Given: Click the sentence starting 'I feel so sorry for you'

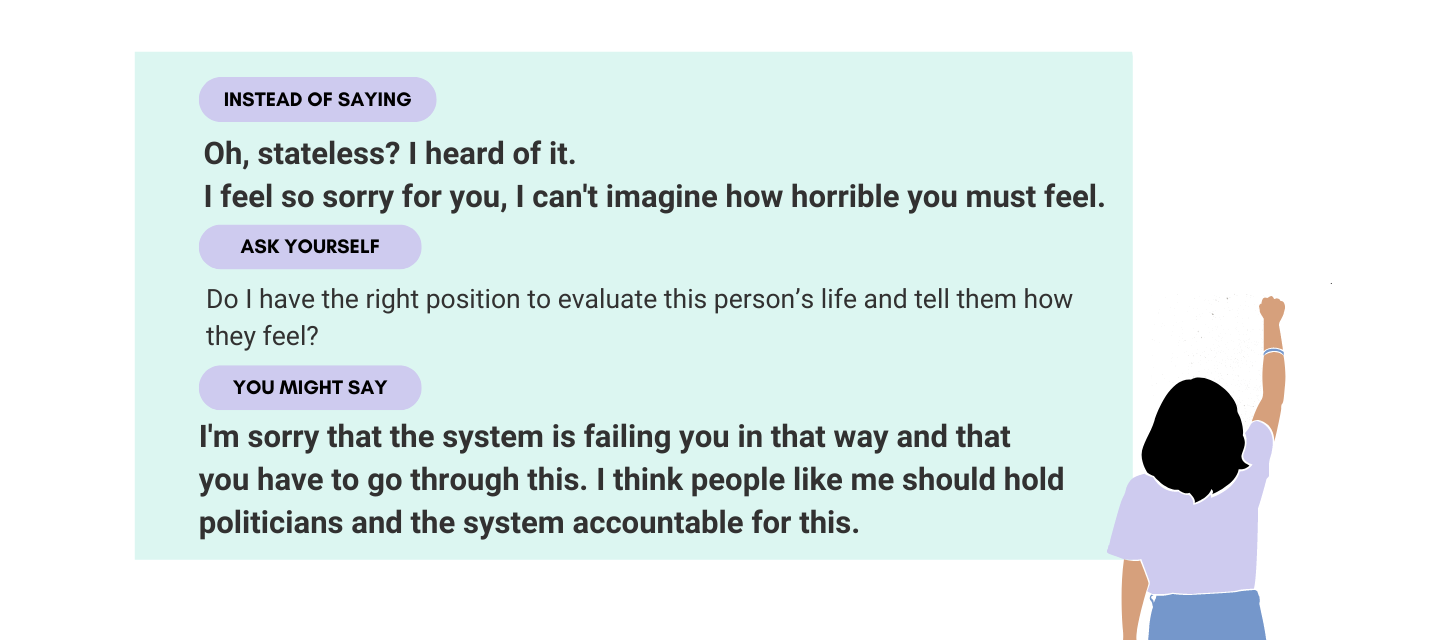Looking at the screenshot, I should (x=654, y=198).
